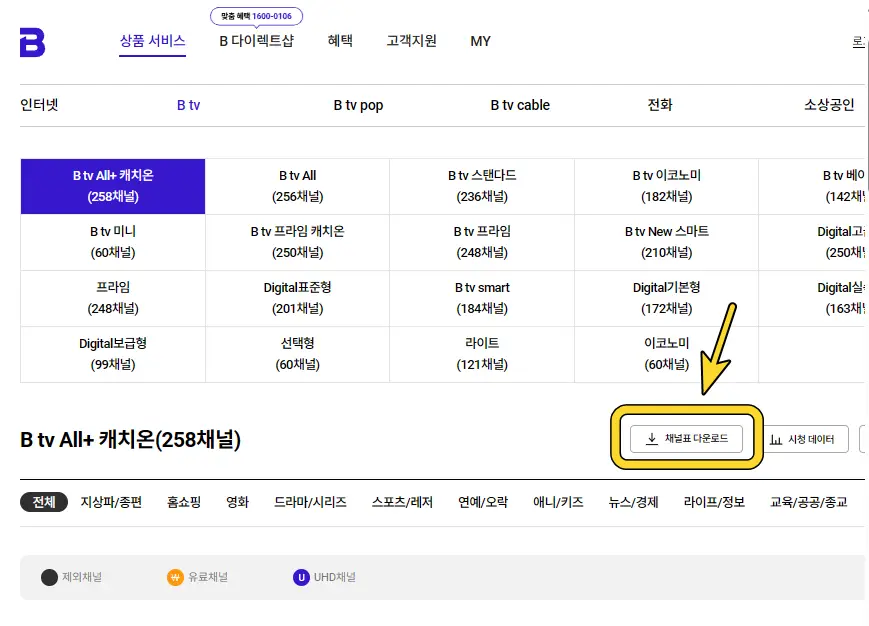
Task: Select 이코노미 (60채널) plan in bottom row
Action: [667, 354]
